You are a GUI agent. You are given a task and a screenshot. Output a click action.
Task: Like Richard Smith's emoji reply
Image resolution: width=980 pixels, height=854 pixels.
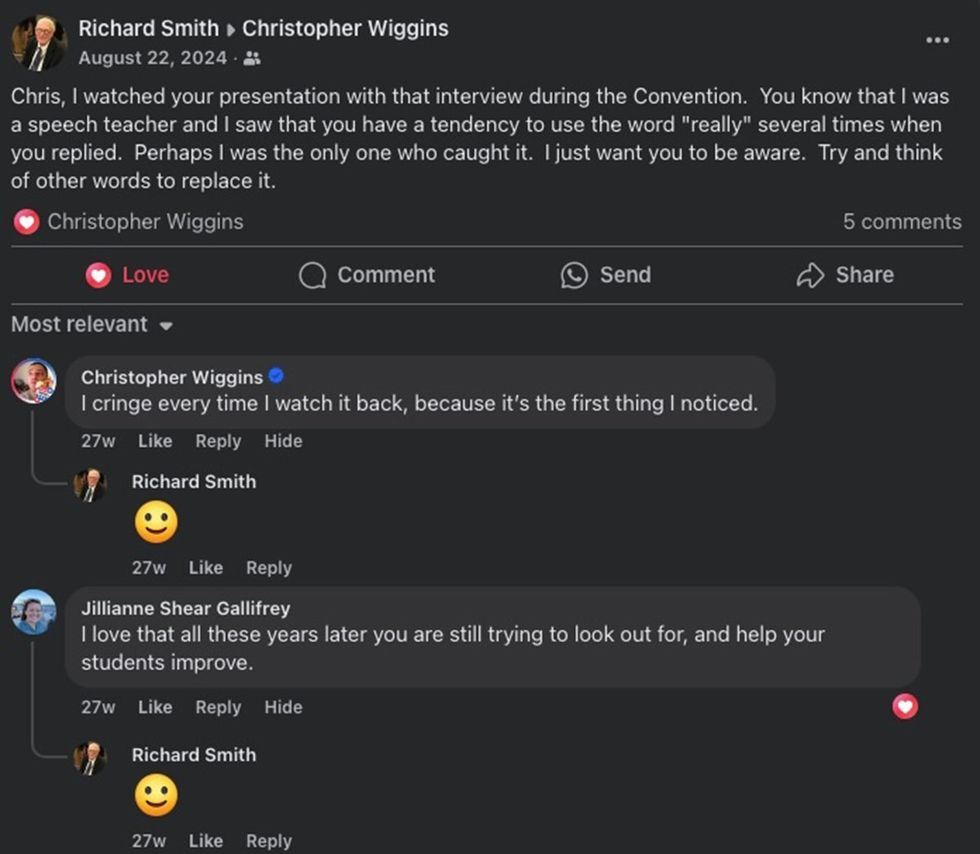(206, 567)
